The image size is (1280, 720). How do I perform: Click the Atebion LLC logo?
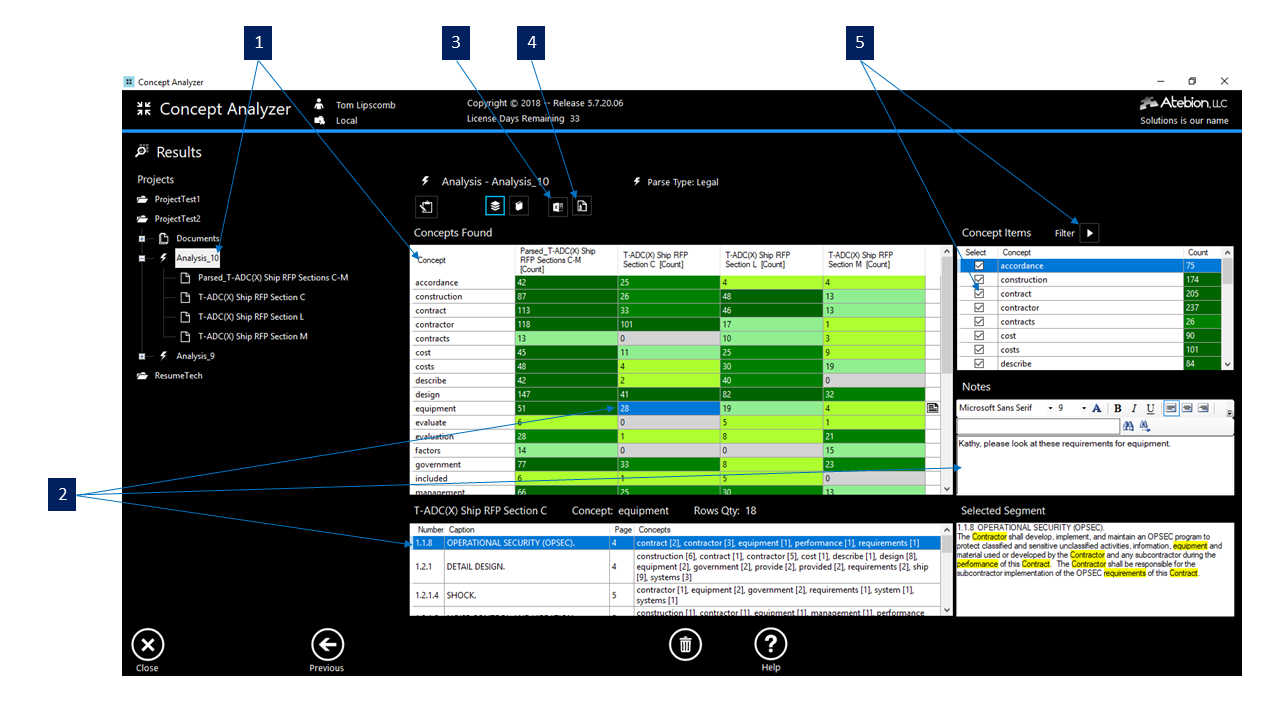(1183, 103)
